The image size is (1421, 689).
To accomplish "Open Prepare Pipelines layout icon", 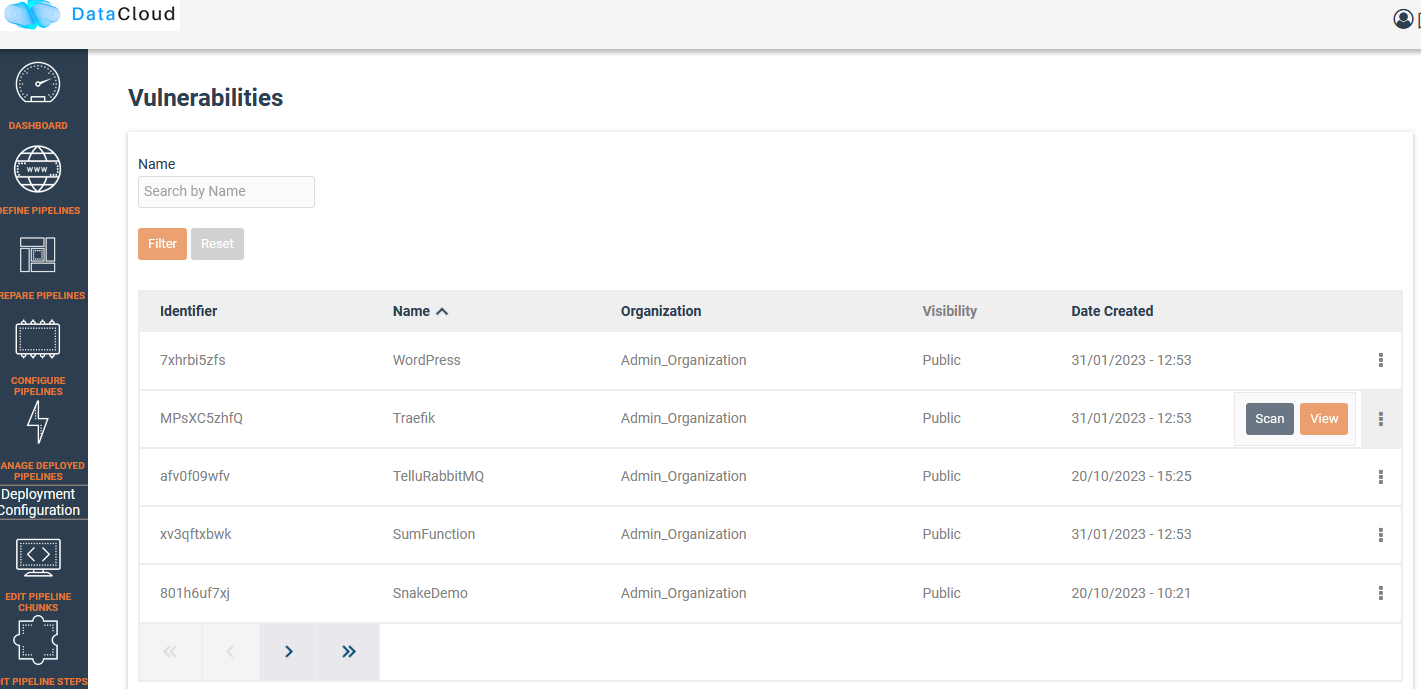I will 38,254.
